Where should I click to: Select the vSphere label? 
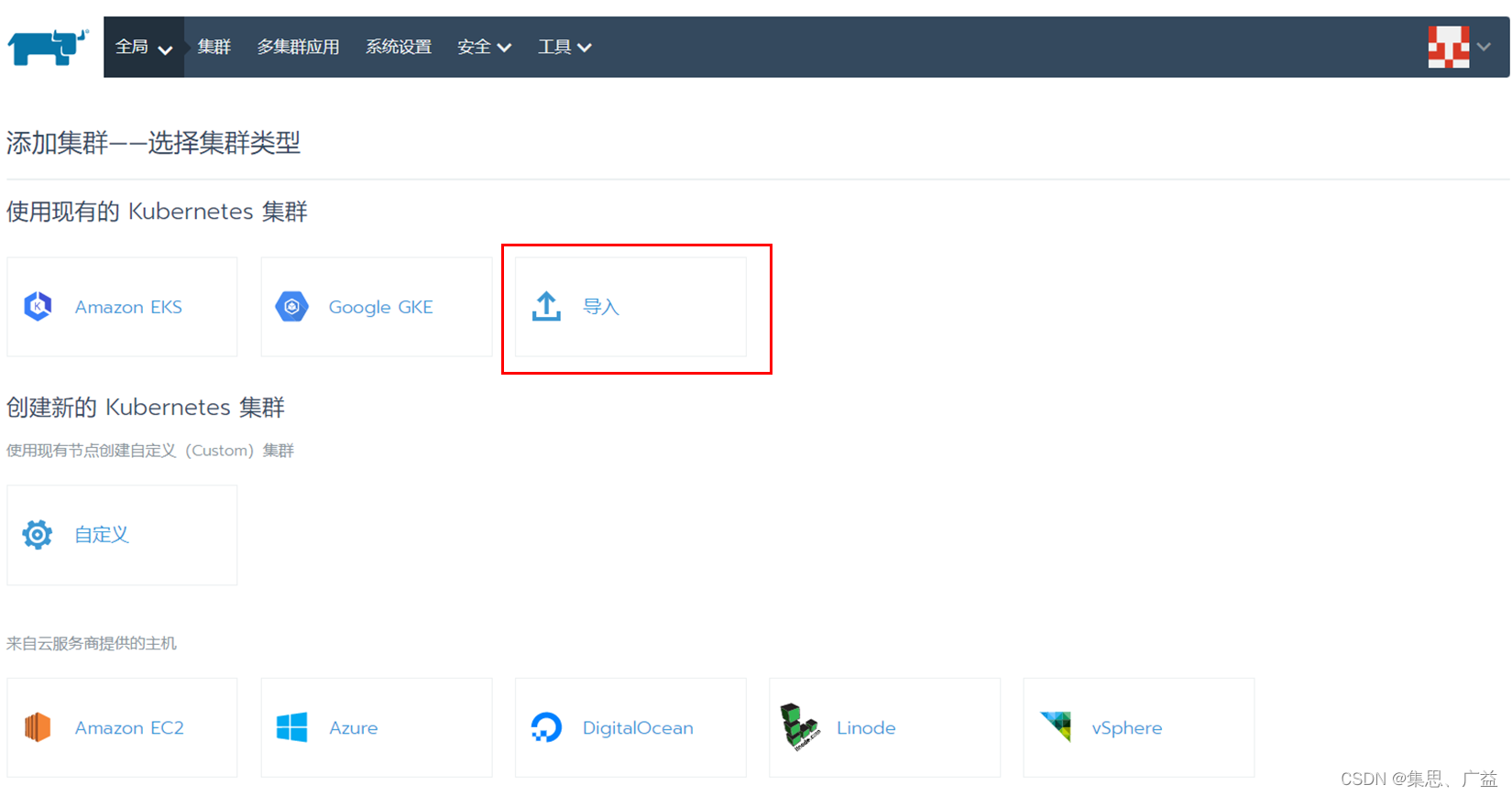1127,727
